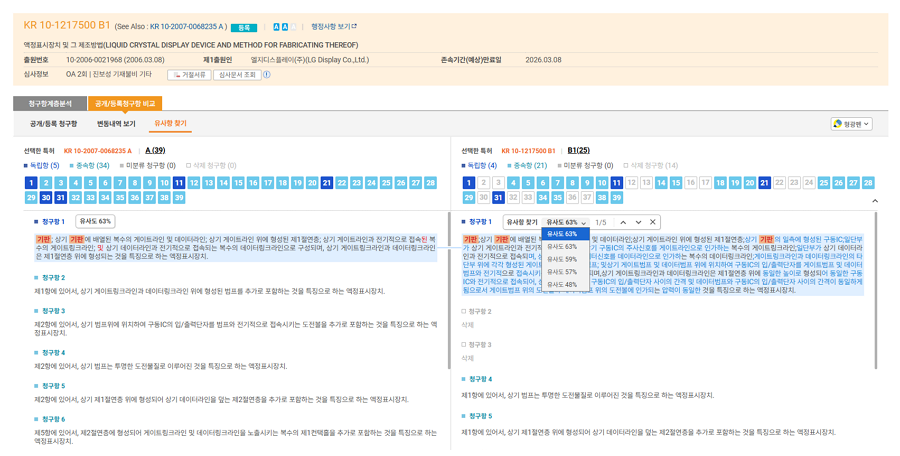Click the second blue 'A' document icon
The width and height of the screenshot is (900, 456).
[284, 27]
